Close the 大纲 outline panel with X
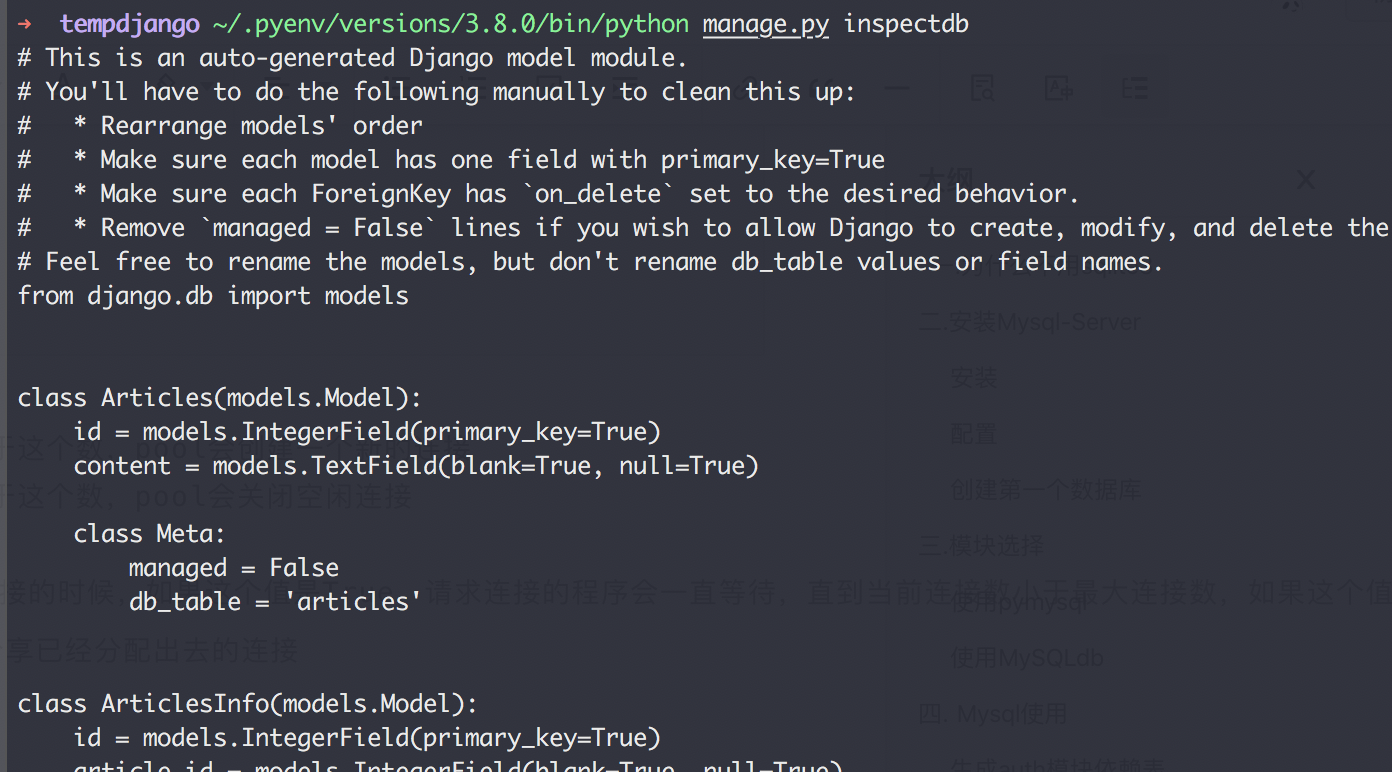 [x=1306, y=180]
